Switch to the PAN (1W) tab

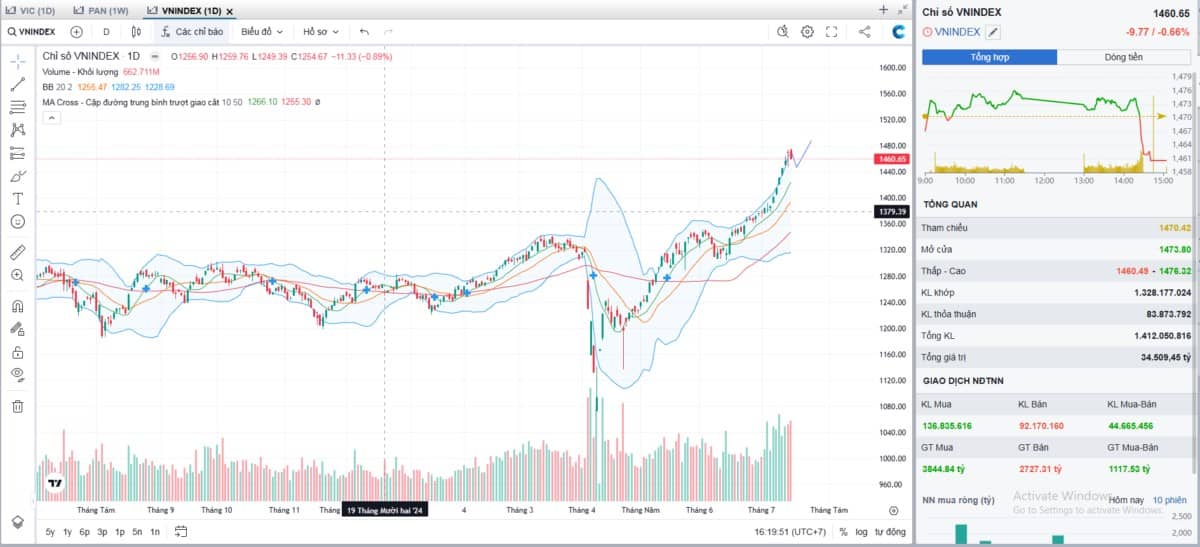(101, 10)
